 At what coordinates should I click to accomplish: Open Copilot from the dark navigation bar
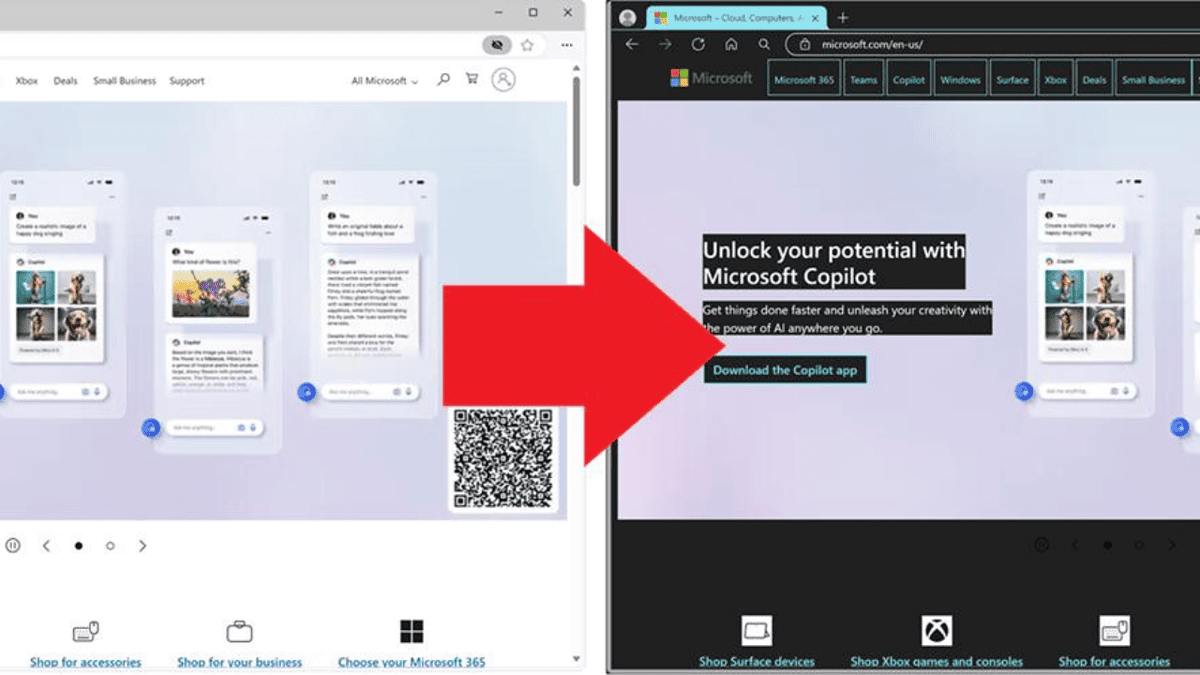(x=908, y=78)
